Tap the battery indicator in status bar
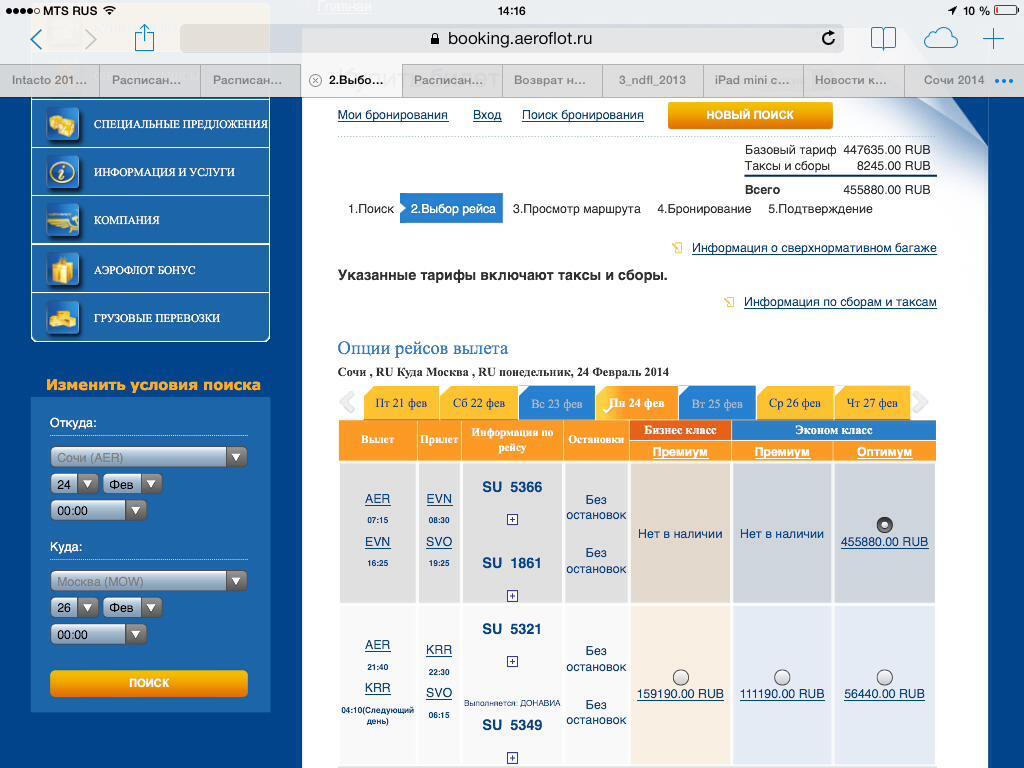The image size is (1024, 768). [1005, 10]
